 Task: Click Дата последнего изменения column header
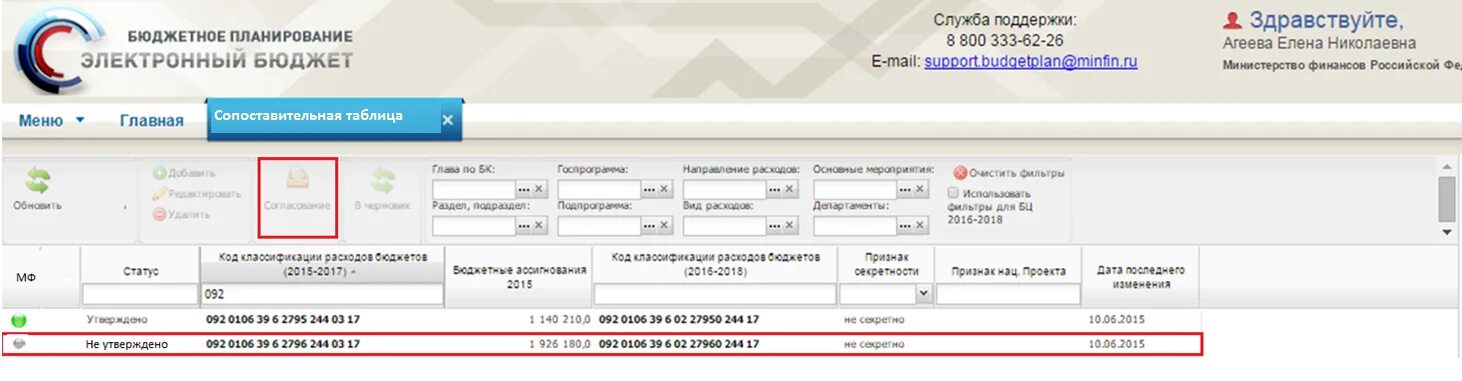pyautogui.click(x=1140, y=276)
